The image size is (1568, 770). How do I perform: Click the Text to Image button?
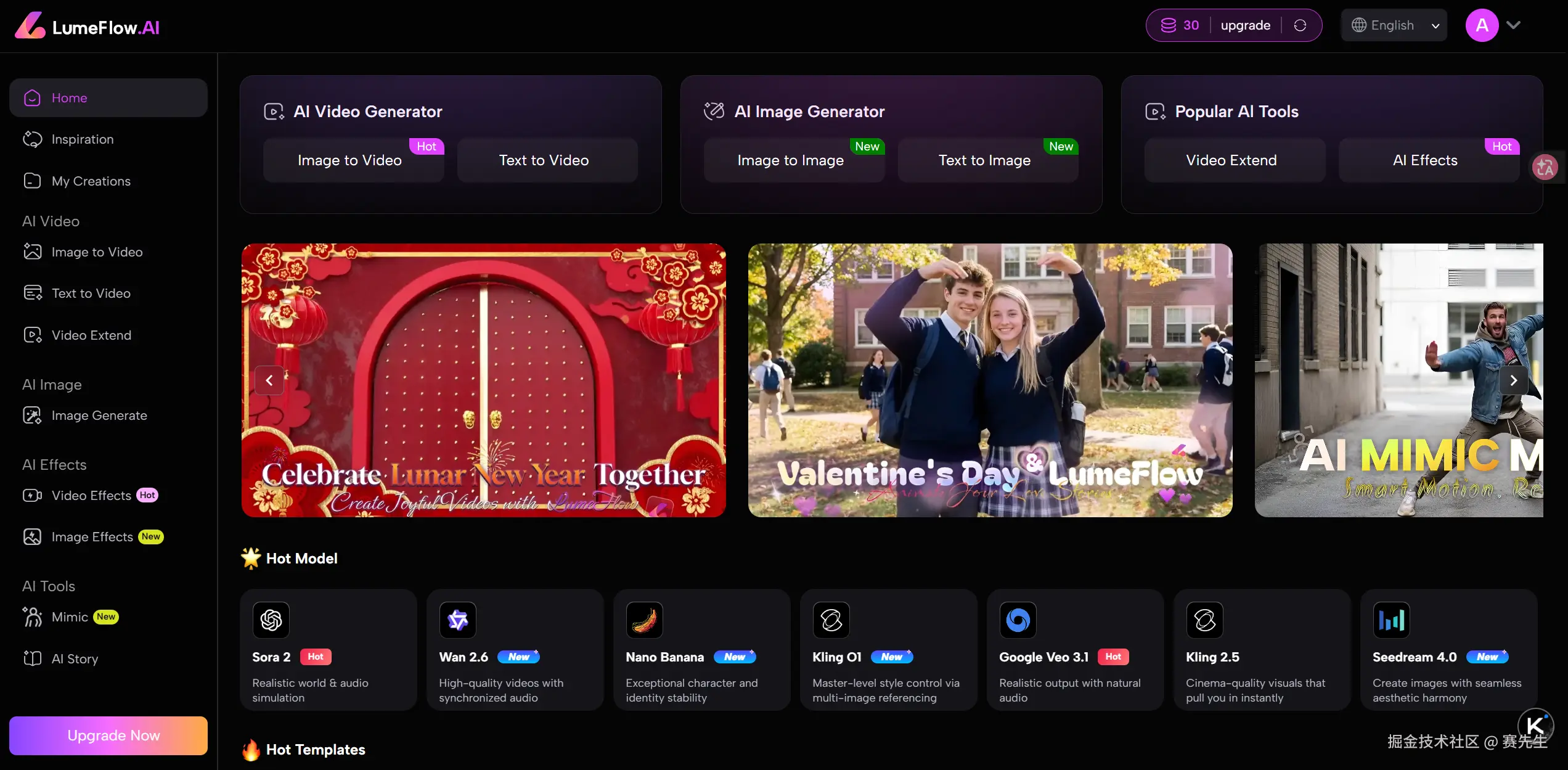[984, 160]
